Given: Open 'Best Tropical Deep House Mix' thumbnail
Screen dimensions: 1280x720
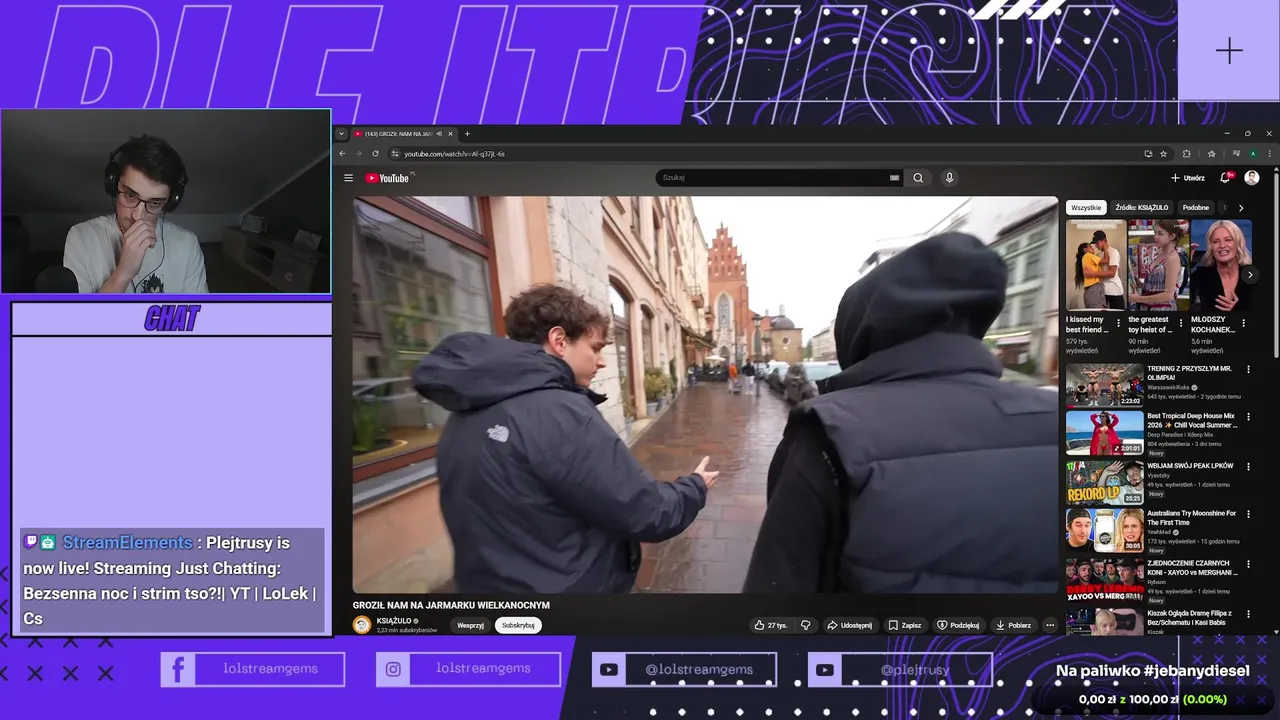Looking at the screenshot, I should point(1105,433).
